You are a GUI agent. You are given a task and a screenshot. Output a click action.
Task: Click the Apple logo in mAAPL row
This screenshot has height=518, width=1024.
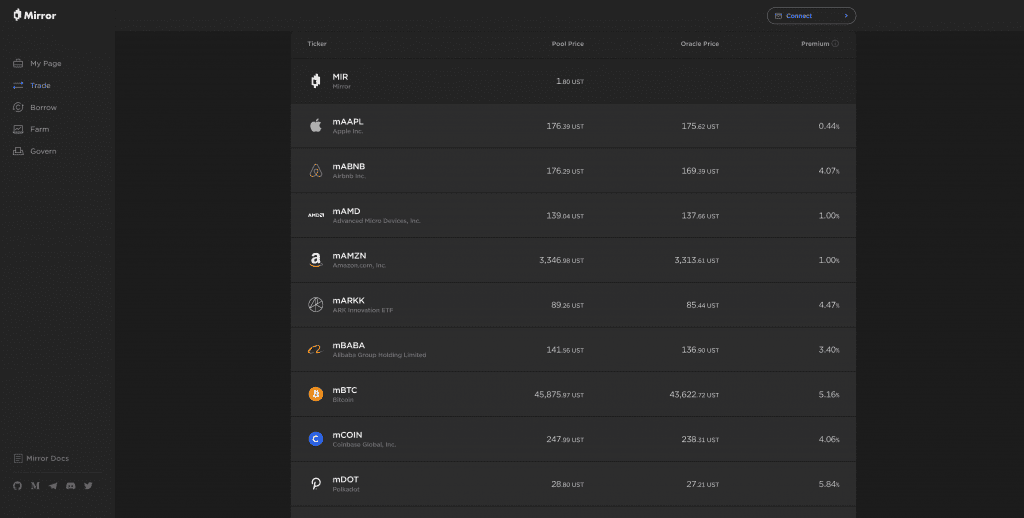tap(315, 125)
